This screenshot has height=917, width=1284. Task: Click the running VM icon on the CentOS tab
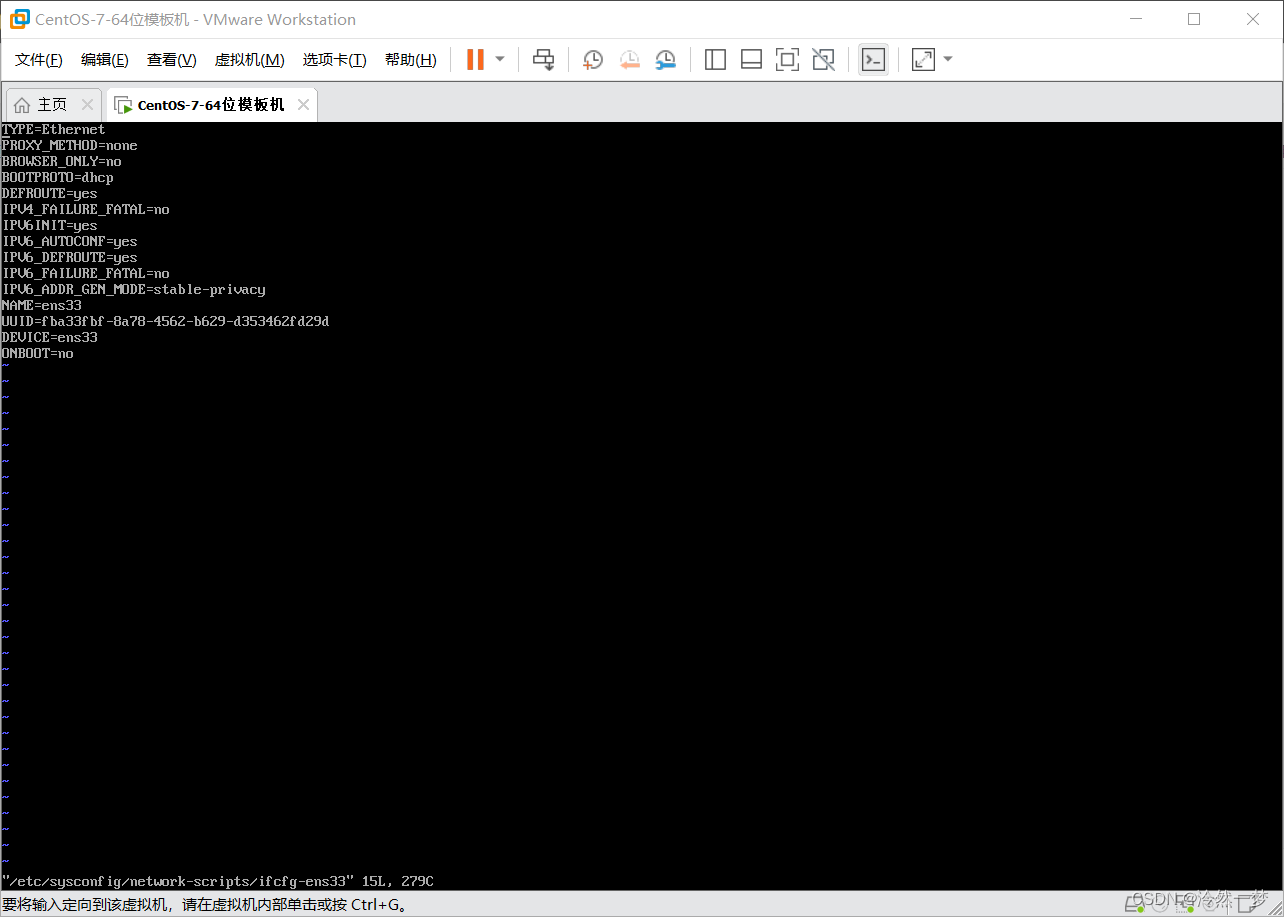[x=123, y=105]
